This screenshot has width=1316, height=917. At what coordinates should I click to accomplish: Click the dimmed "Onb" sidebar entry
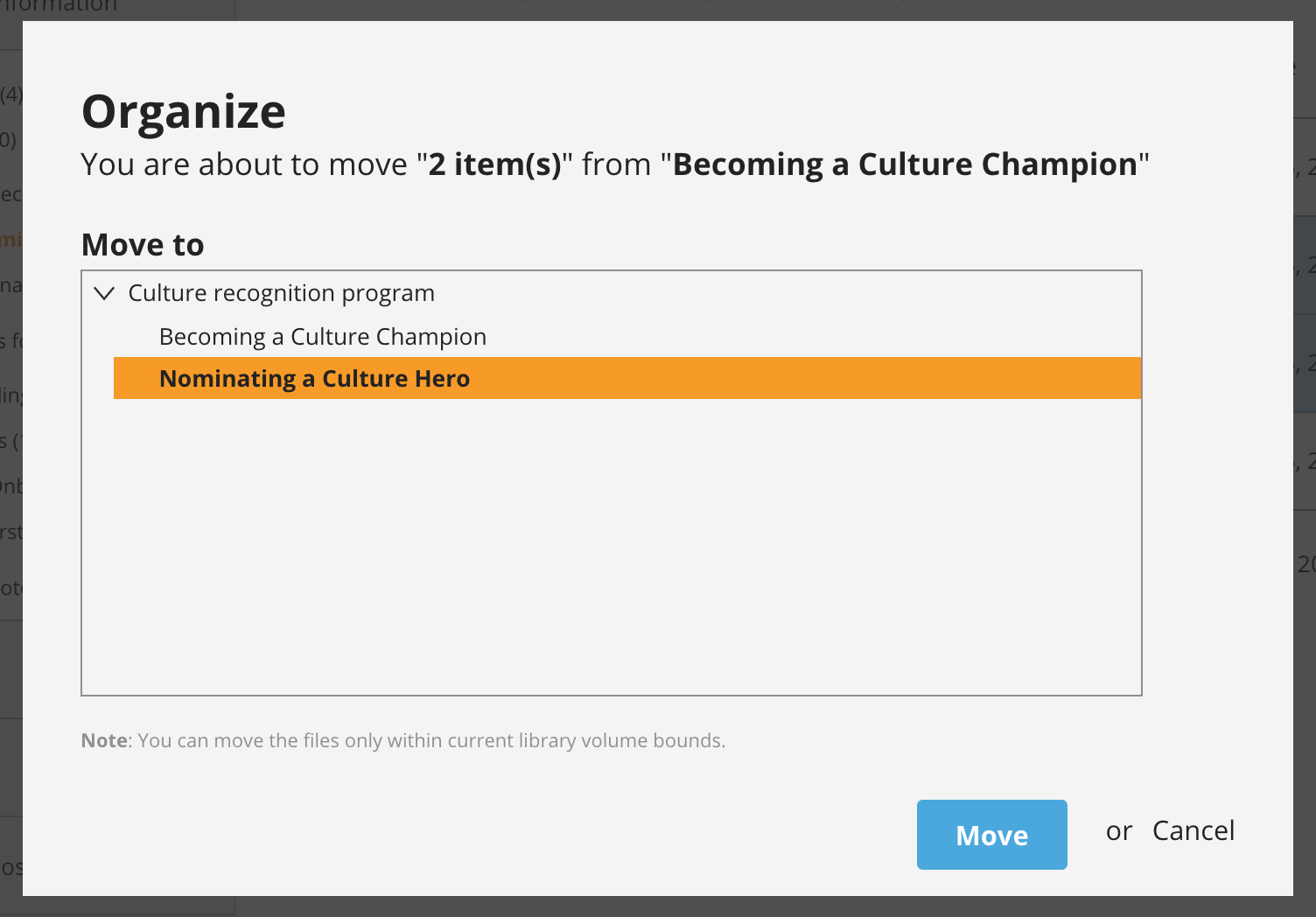point(11,486)
